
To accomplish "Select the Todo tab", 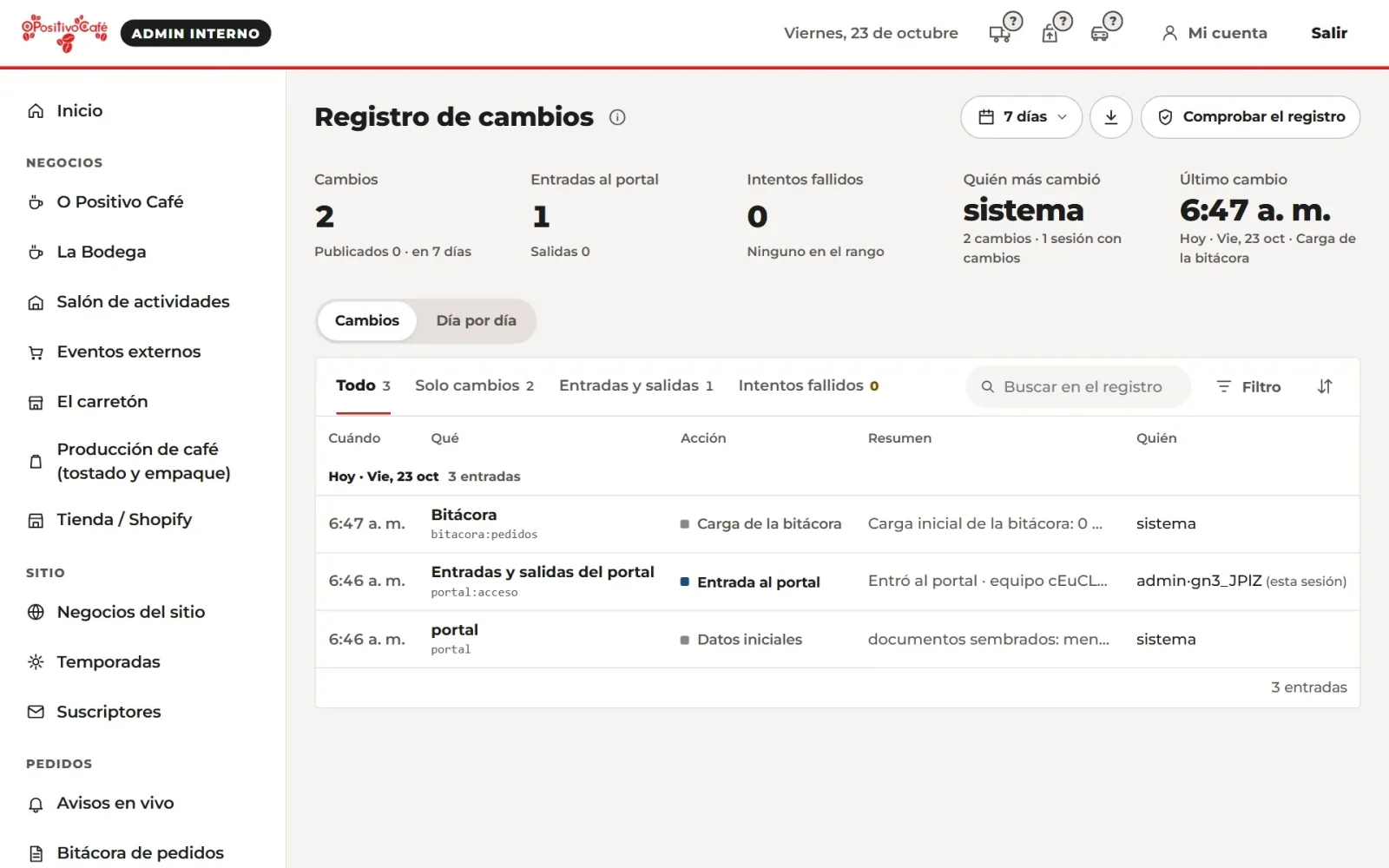I will (x=363, y=385).
